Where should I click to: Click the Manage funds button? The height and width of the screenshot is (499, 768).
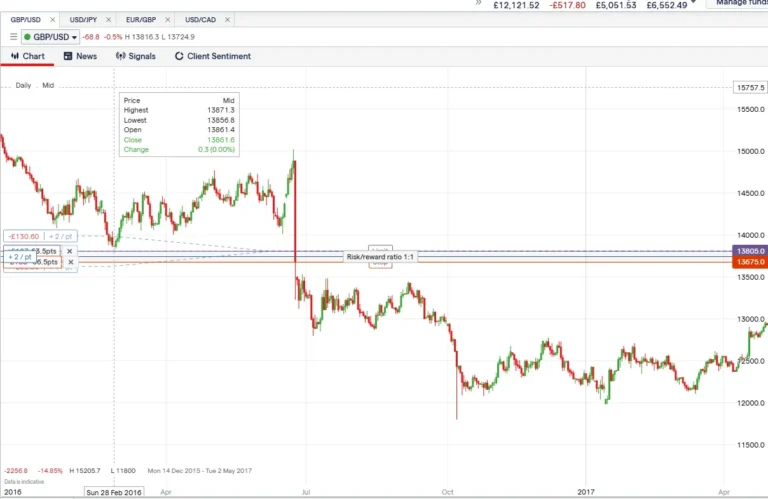click(x=737, y=3)
